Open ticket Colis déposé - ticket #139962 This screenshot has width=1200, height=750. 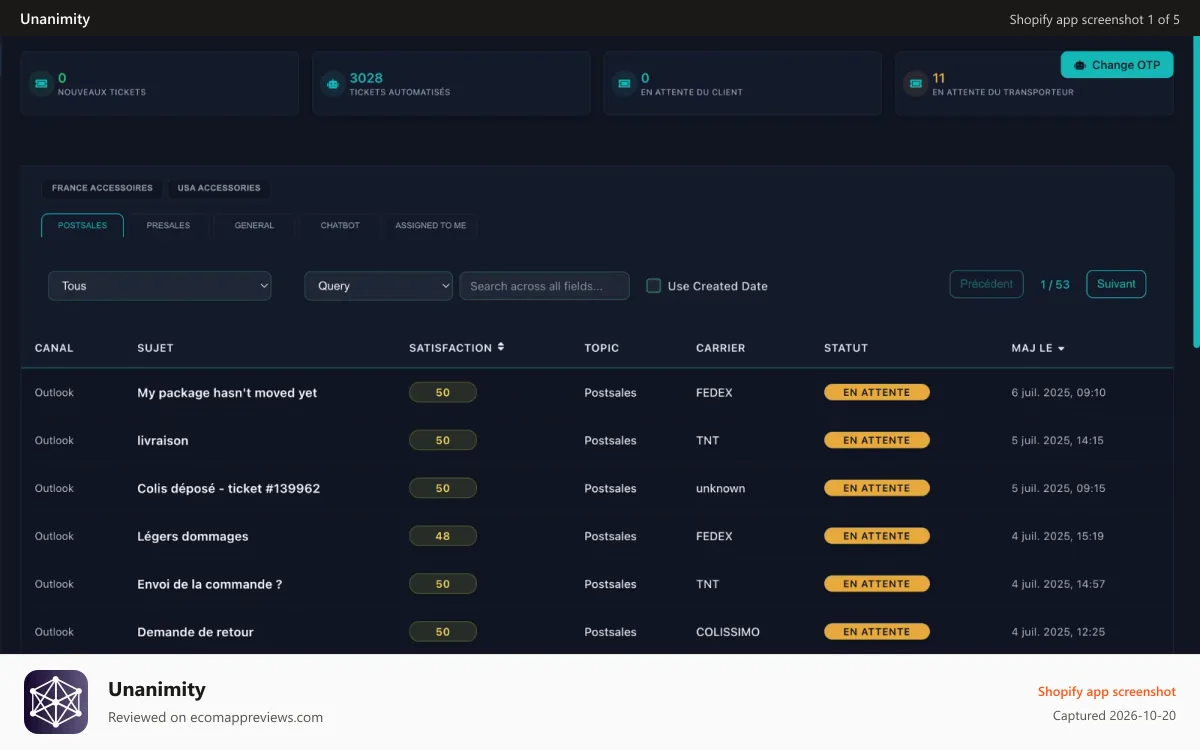click(229, 489)
